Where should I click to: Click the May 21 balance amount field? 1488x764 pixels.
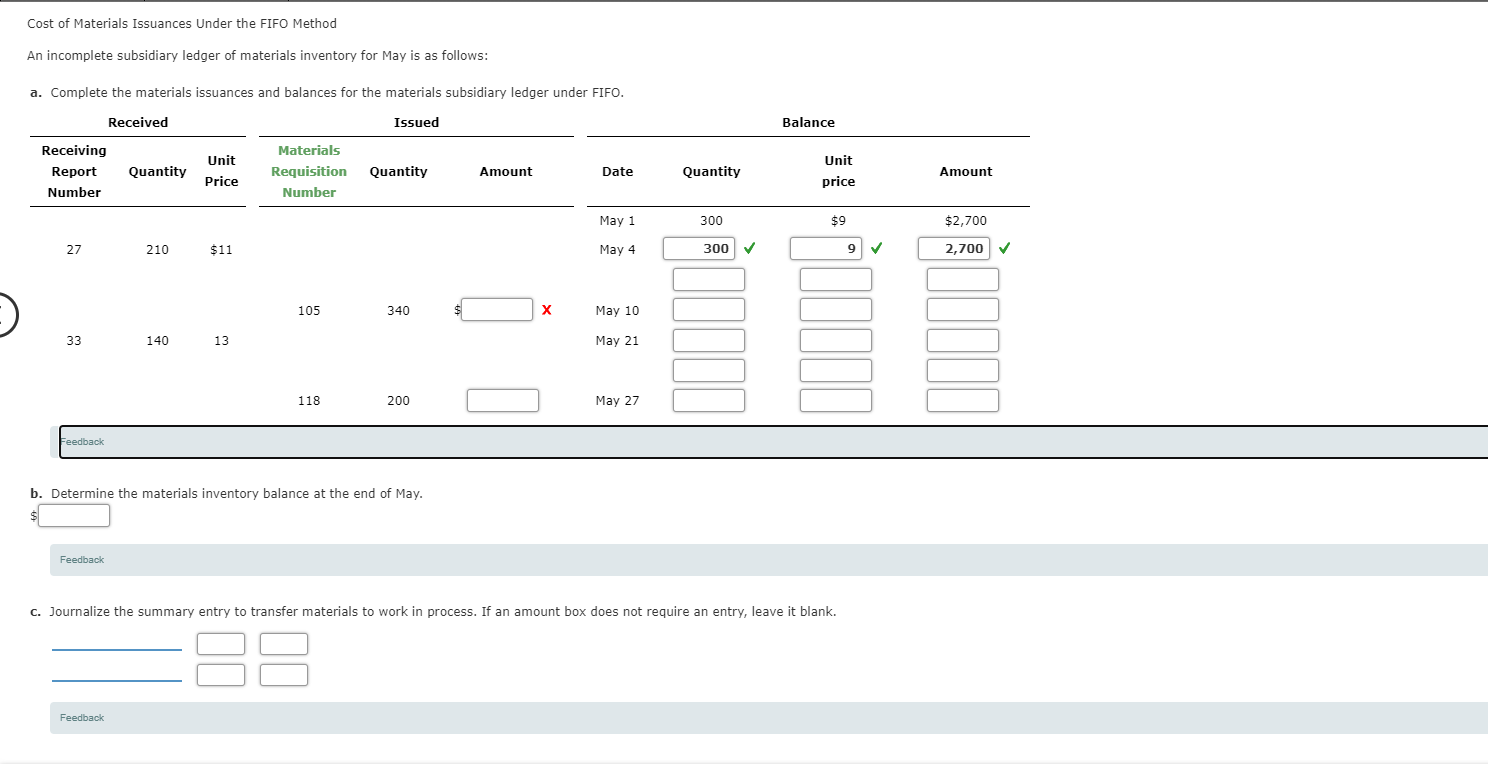pyautogui.click(x=963, y=340)
